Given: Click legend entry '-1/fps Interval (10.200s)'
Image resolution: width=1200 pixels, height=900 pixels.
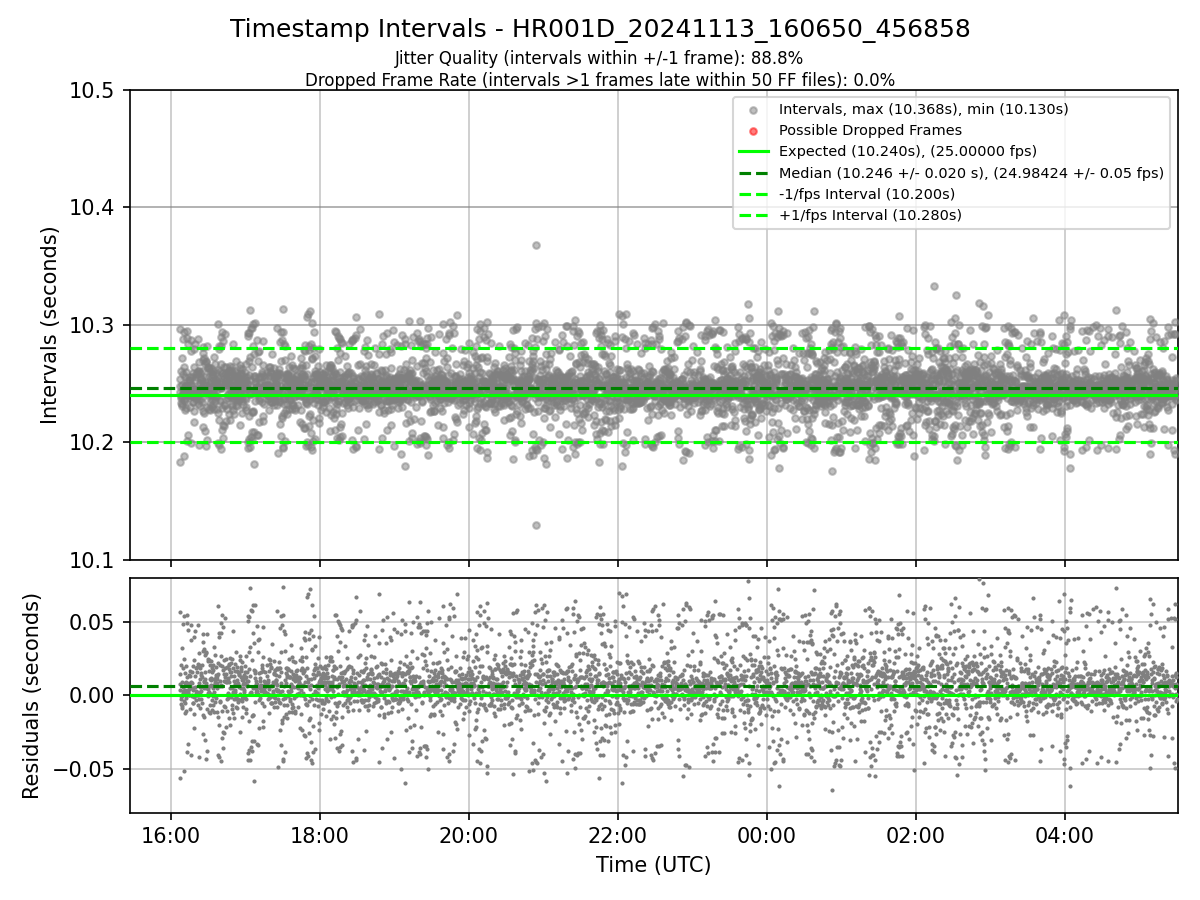Looking at the screenshot, I should tap(867, 194).
